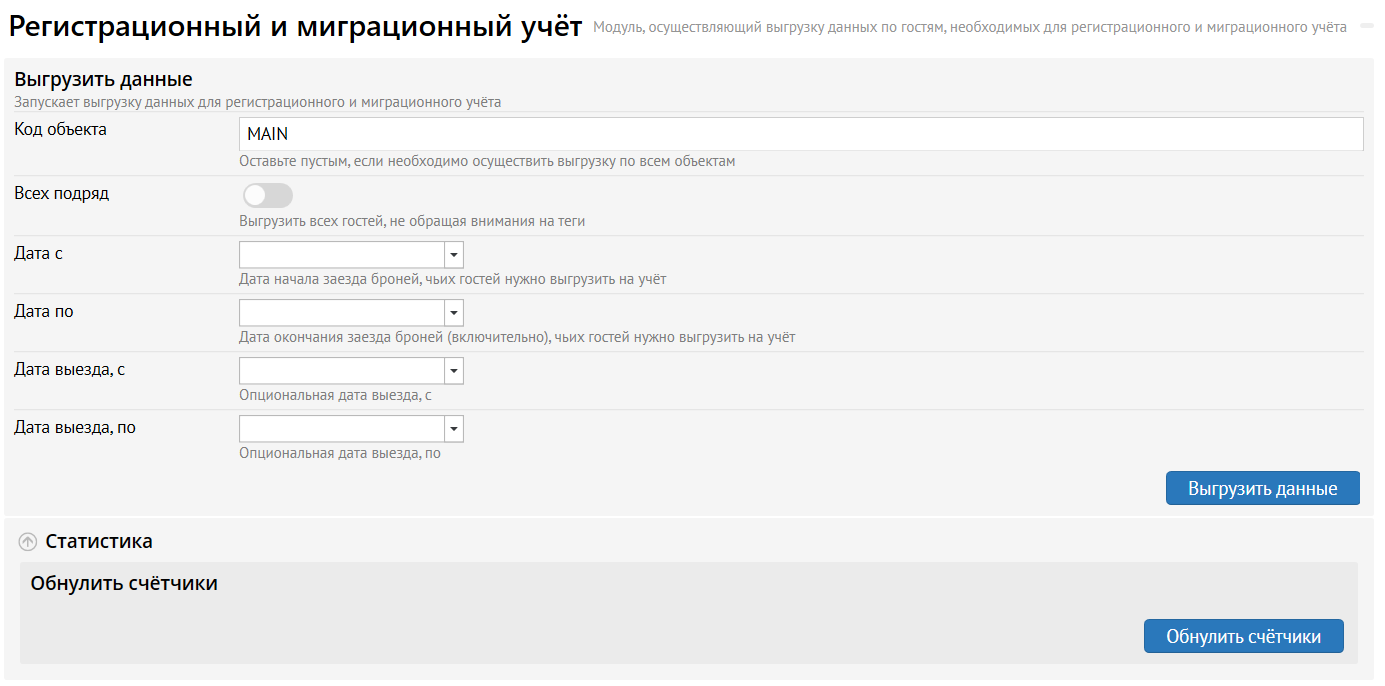
Task: Expand the Дата выезда, с dropdown arrow
Action: pos(454,371)
